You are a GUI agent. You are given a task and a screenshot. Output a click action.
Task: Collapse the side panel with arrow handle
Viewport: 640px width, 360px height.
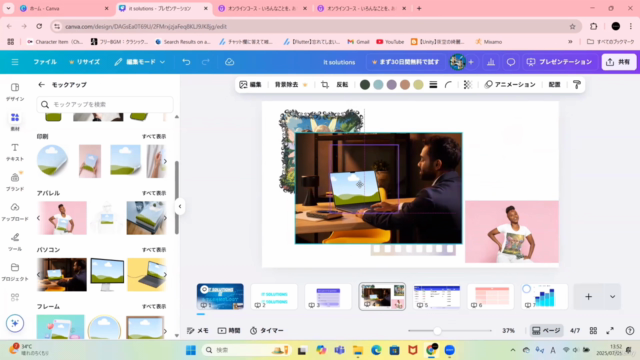point(180,207)
